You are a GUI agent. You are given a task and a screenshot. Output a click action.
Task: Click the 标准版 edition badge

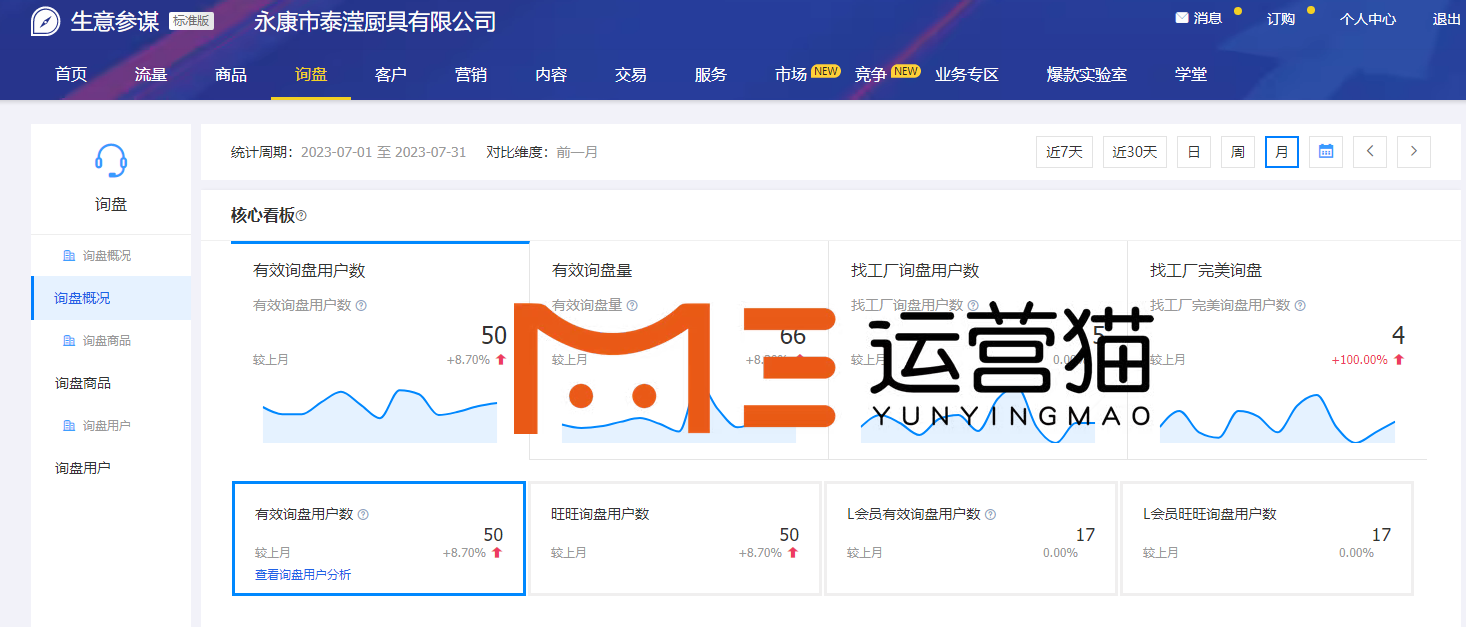point(191,21)
